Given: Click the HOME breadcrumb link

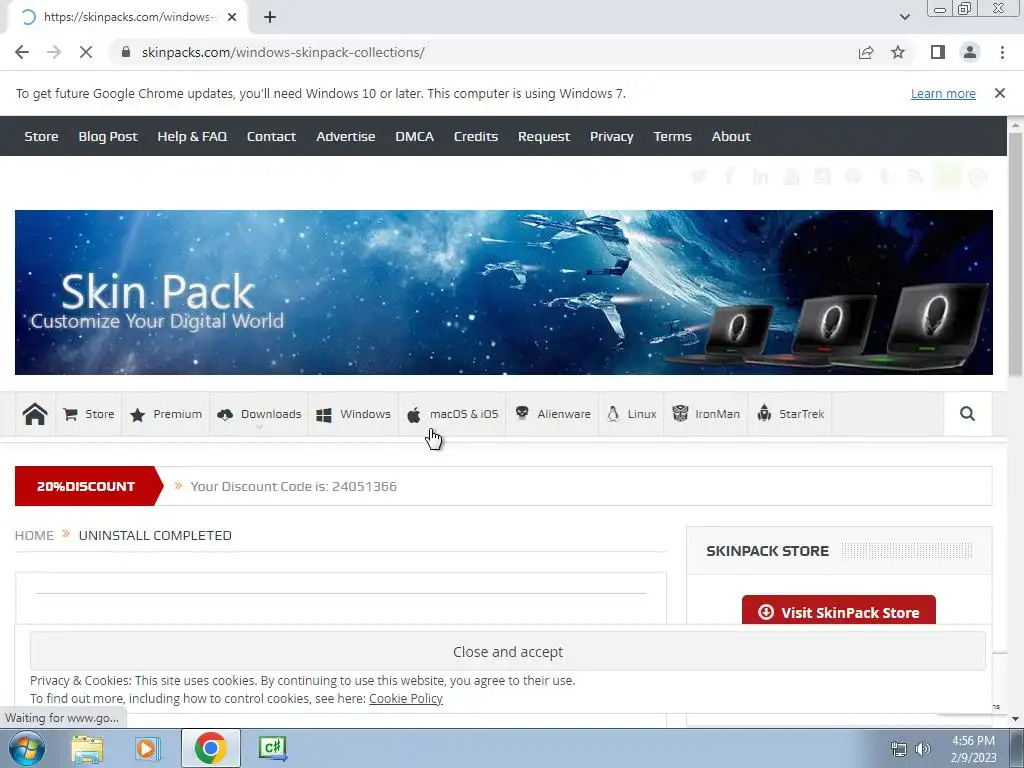Looking at the screenshot, I should point(34,536).
